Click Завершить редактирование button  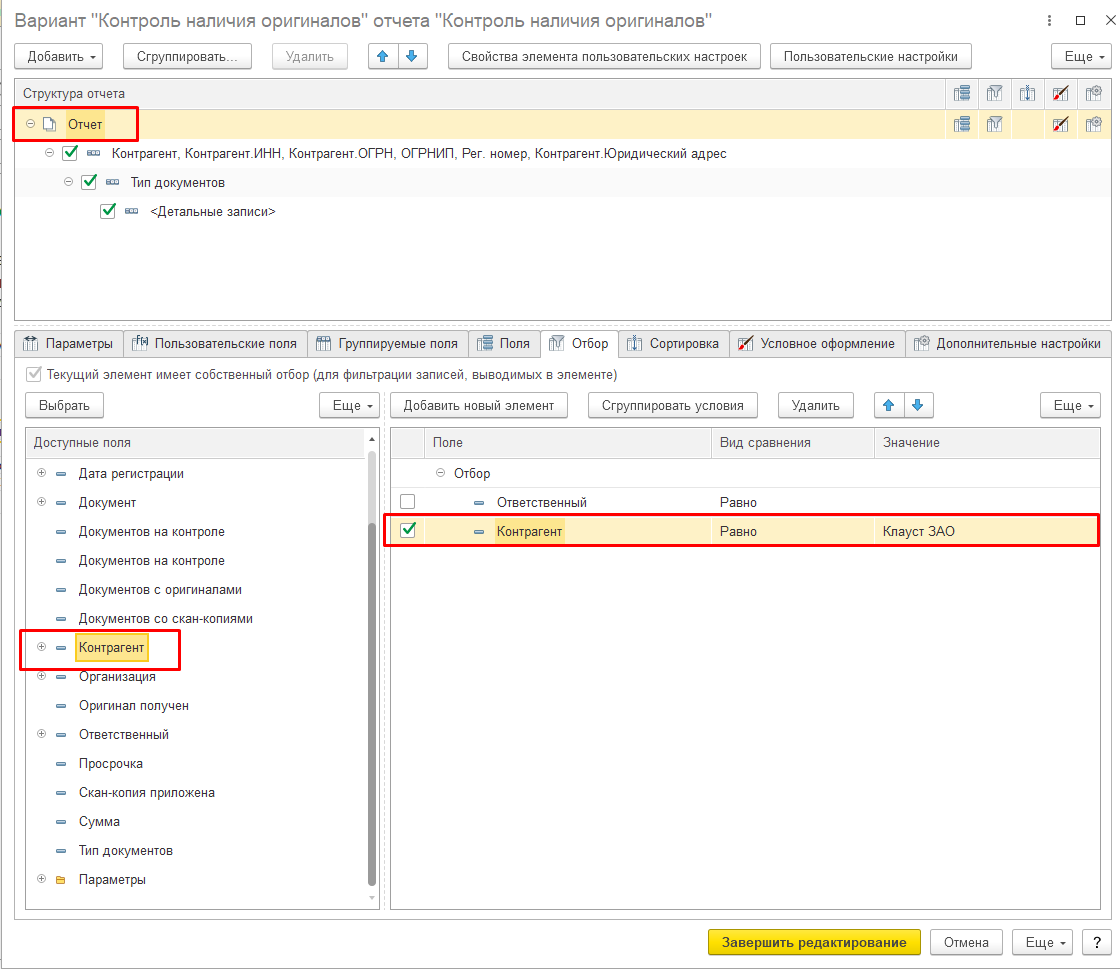pos(814,943)
